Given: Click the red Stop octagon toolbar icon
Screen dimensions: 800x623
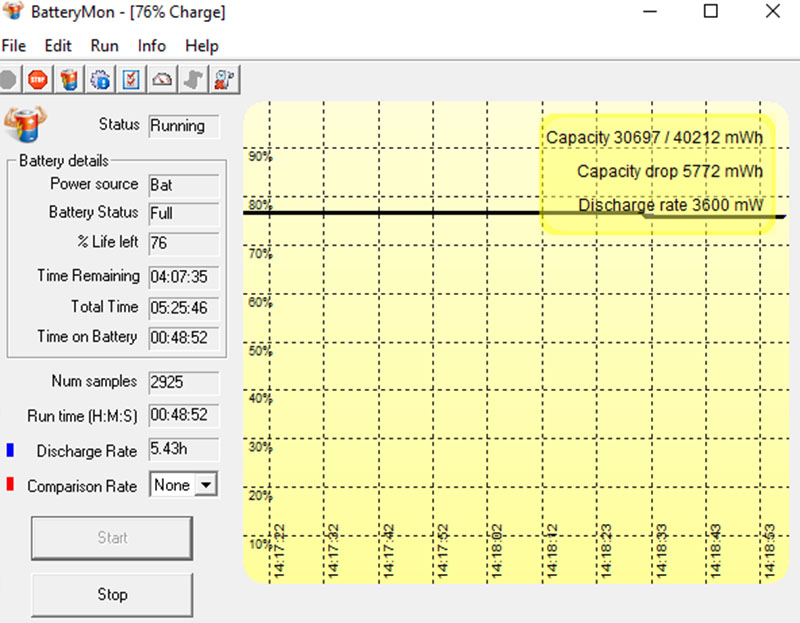Looking at the screenshot, I should coord(37,79).
